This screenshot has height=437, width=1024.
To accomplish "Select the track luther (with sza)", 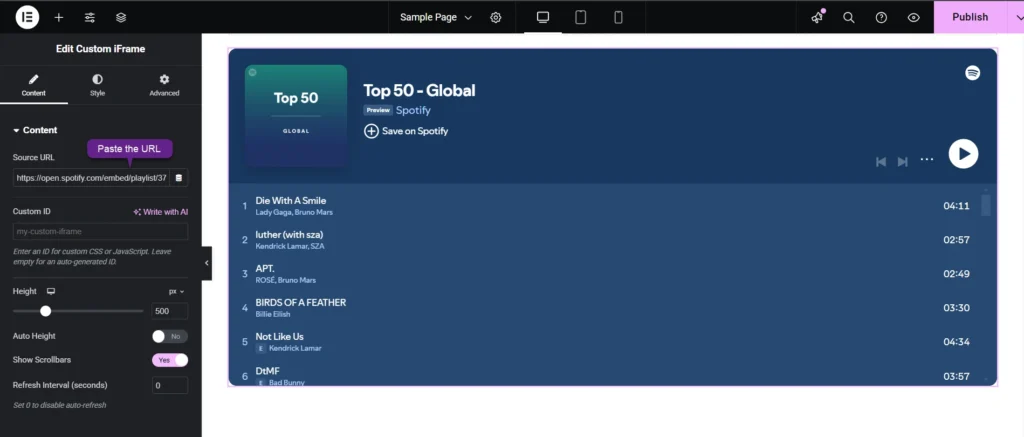I will click(289, 235).
